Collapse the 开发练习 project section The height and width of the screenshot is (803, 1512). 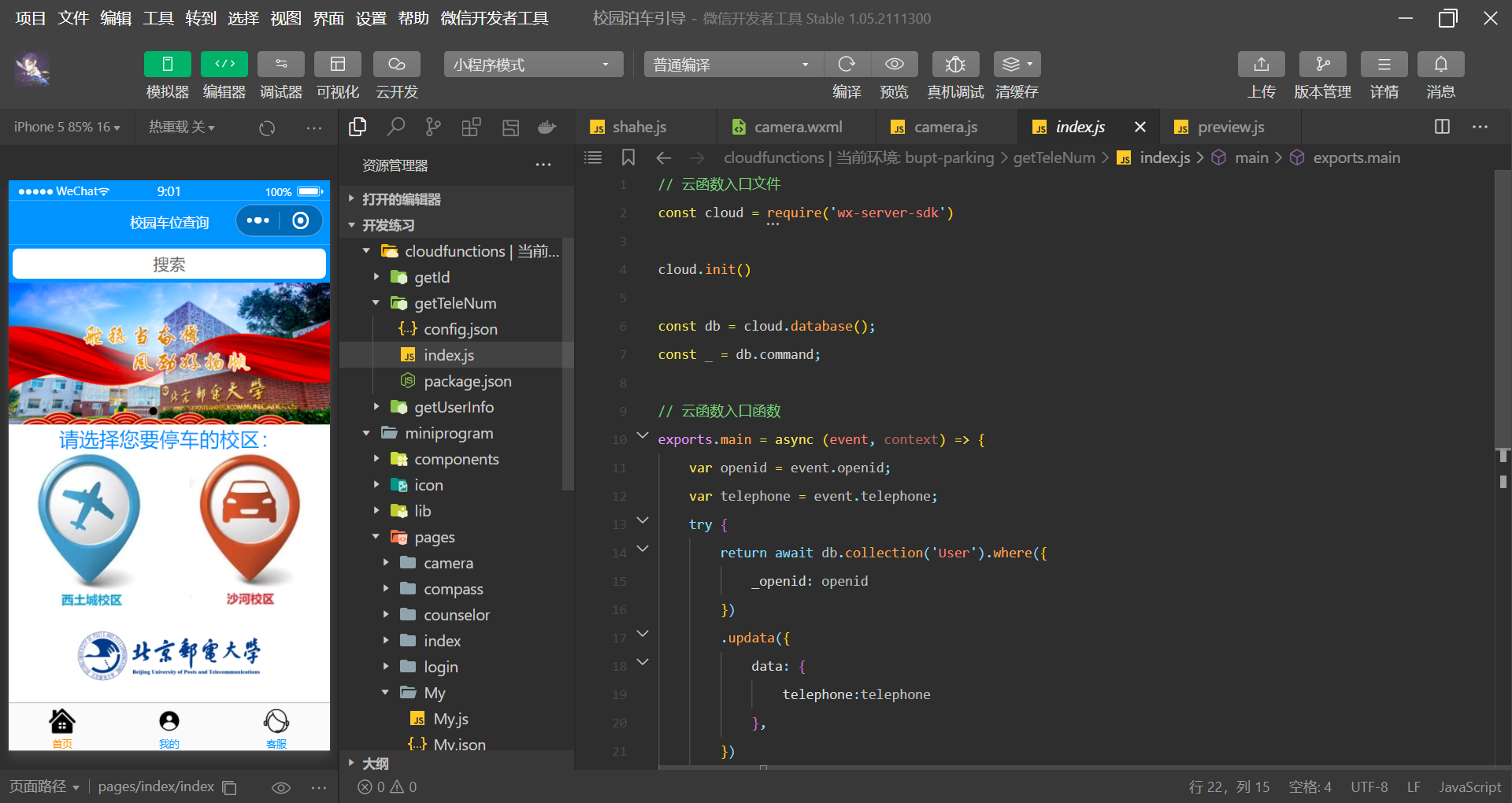(457, 225)
